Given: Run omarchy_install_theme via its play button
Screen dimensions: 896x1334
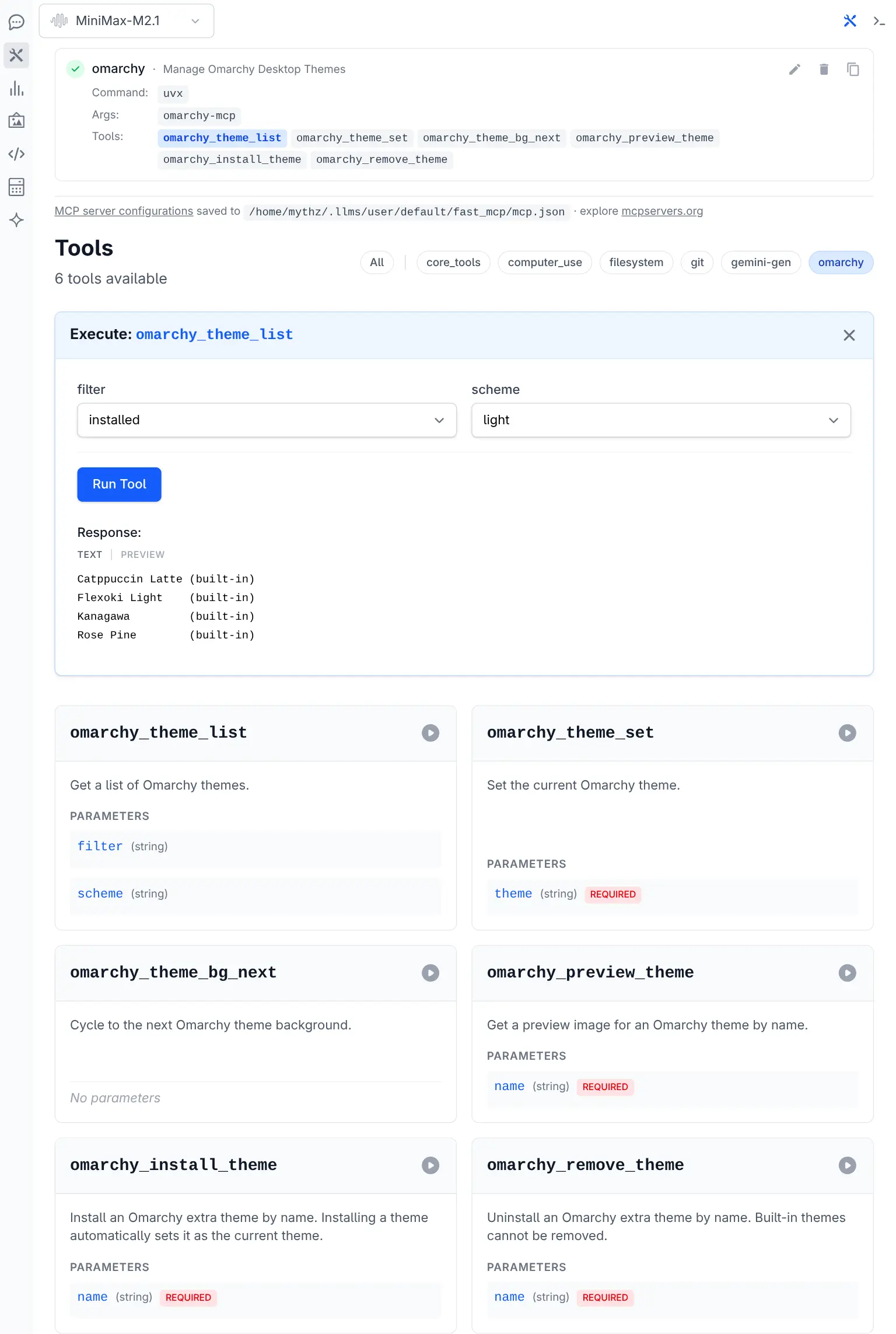Looking at the screenshot, I should [430, 1165].
